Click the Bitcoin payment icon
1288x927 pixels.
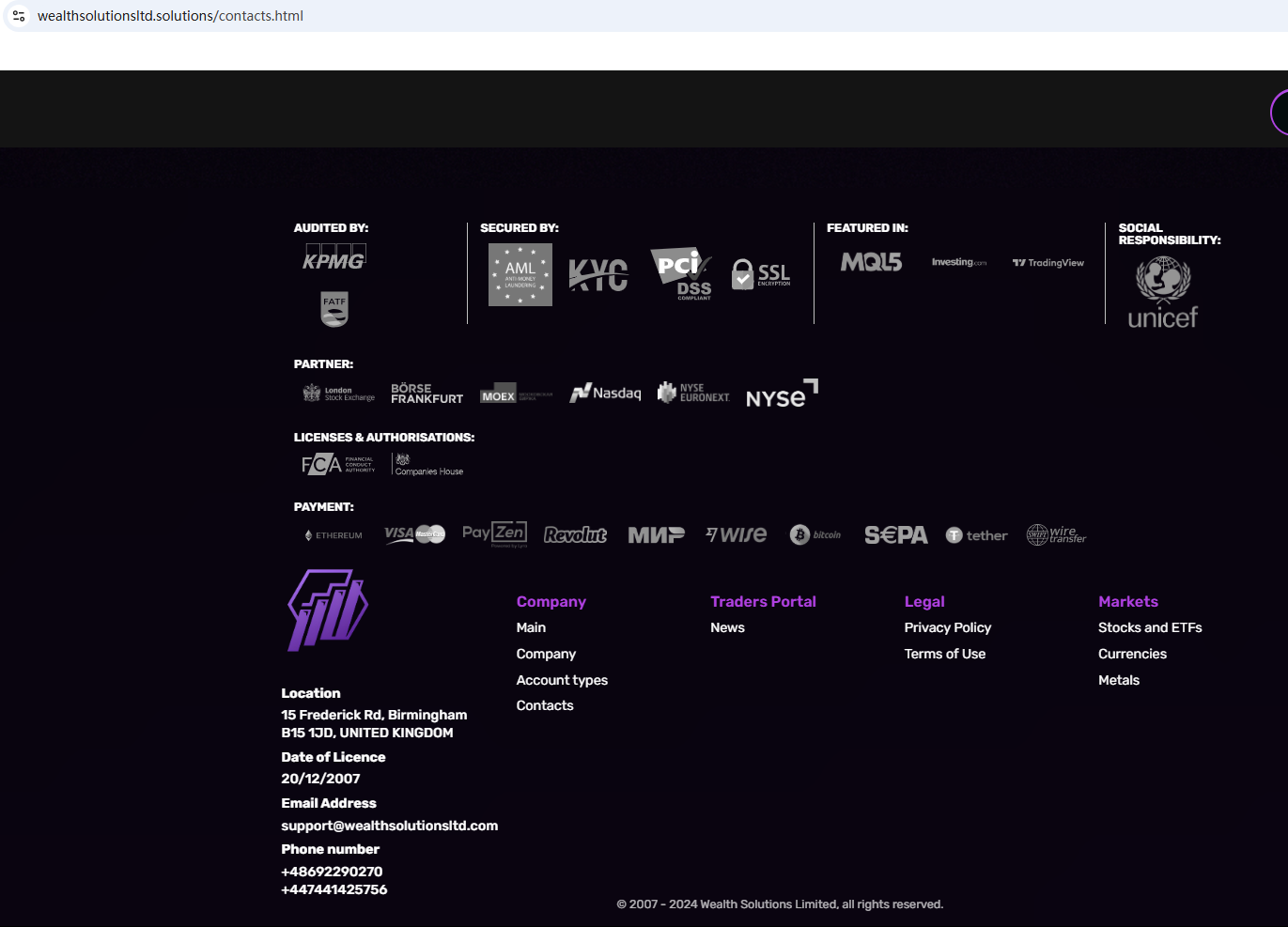pyautogui.click(x=815, y=534)
